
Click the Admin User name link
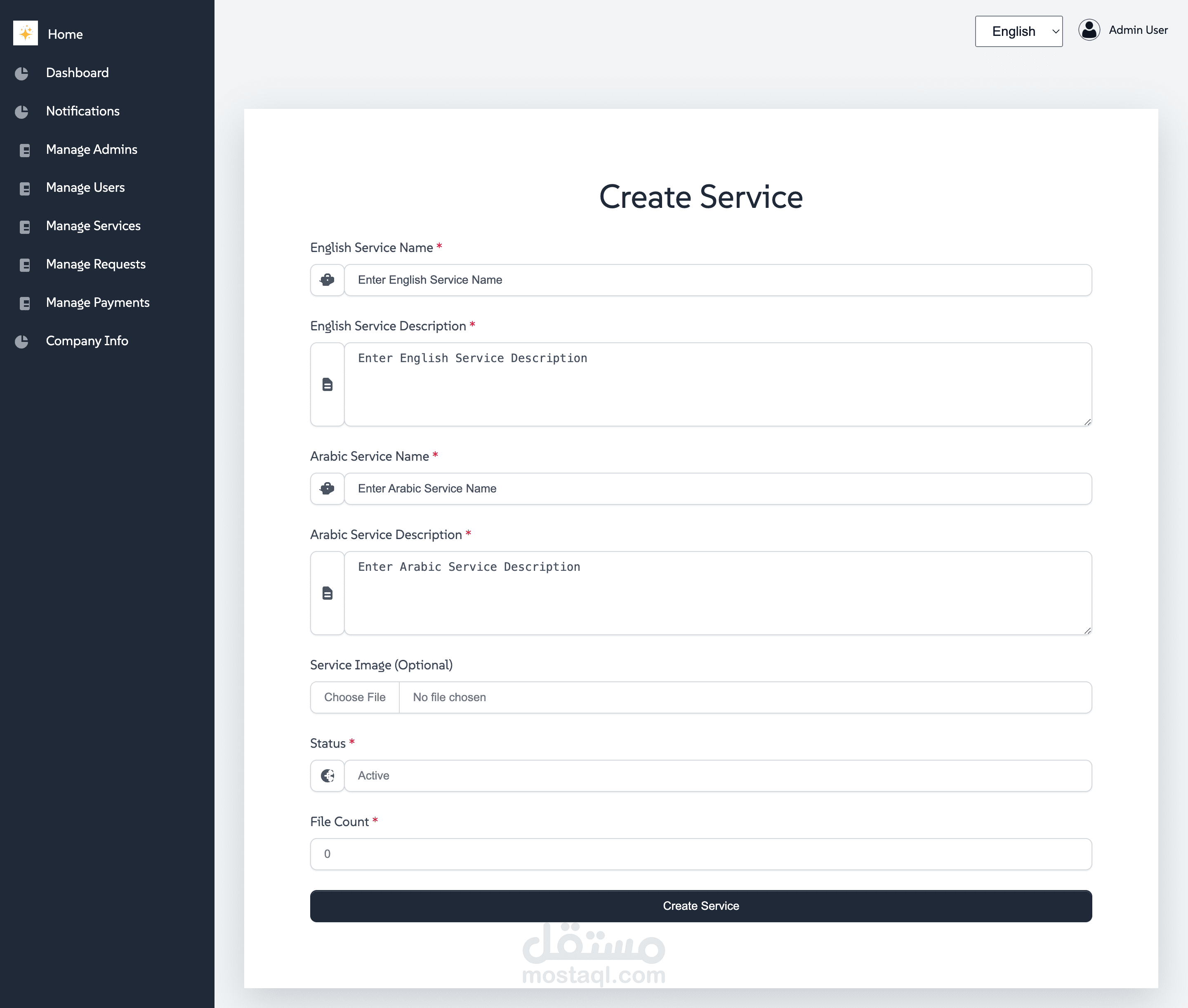1138,30
